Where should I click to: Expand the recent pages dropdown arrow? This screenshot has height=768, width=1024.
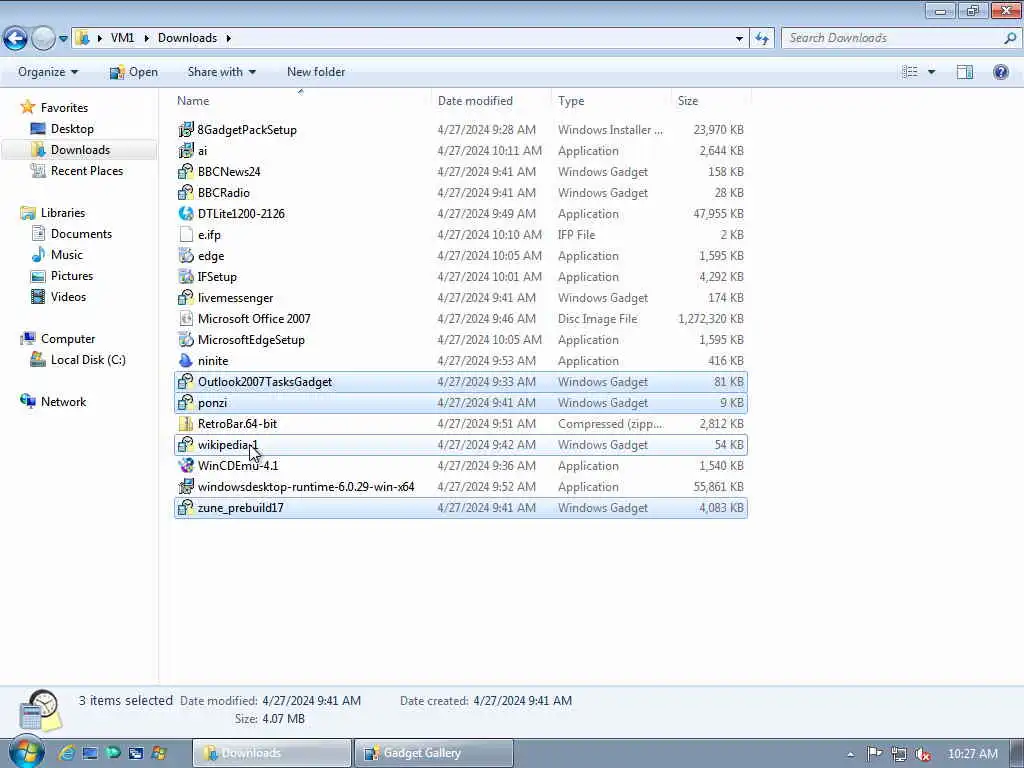coord(63,39)
